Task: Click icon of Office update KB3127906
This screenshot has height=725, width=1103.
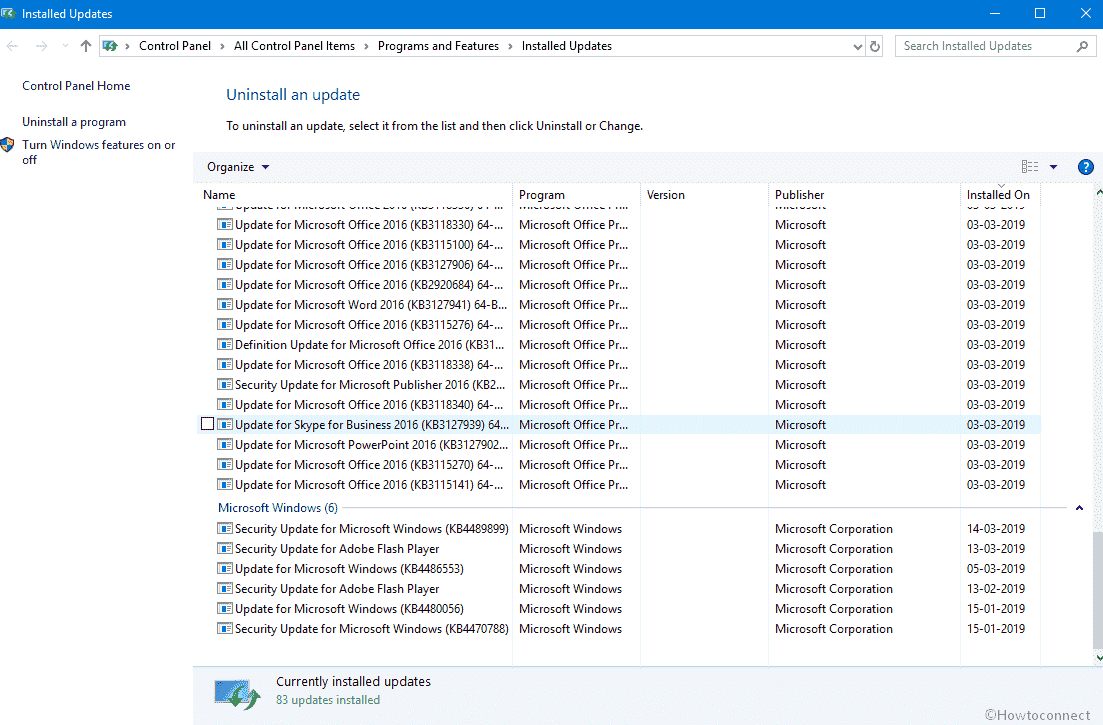Action: point(225,265)
